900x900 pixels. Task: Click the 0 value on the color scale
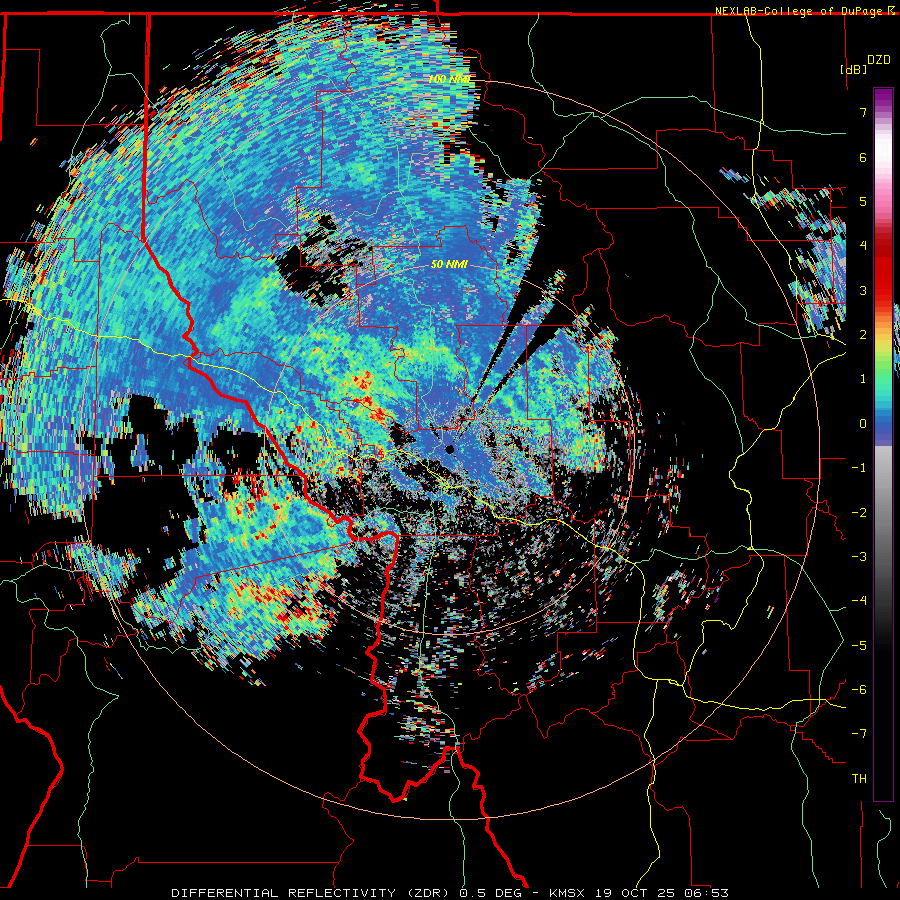tap(863, 424)
